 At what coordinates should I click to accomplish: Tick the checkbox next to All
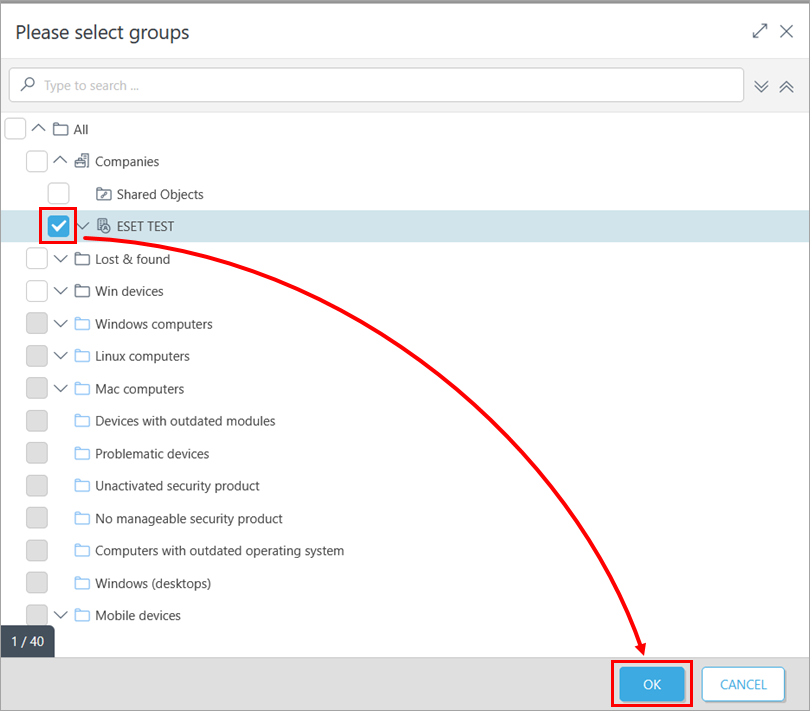15,129
